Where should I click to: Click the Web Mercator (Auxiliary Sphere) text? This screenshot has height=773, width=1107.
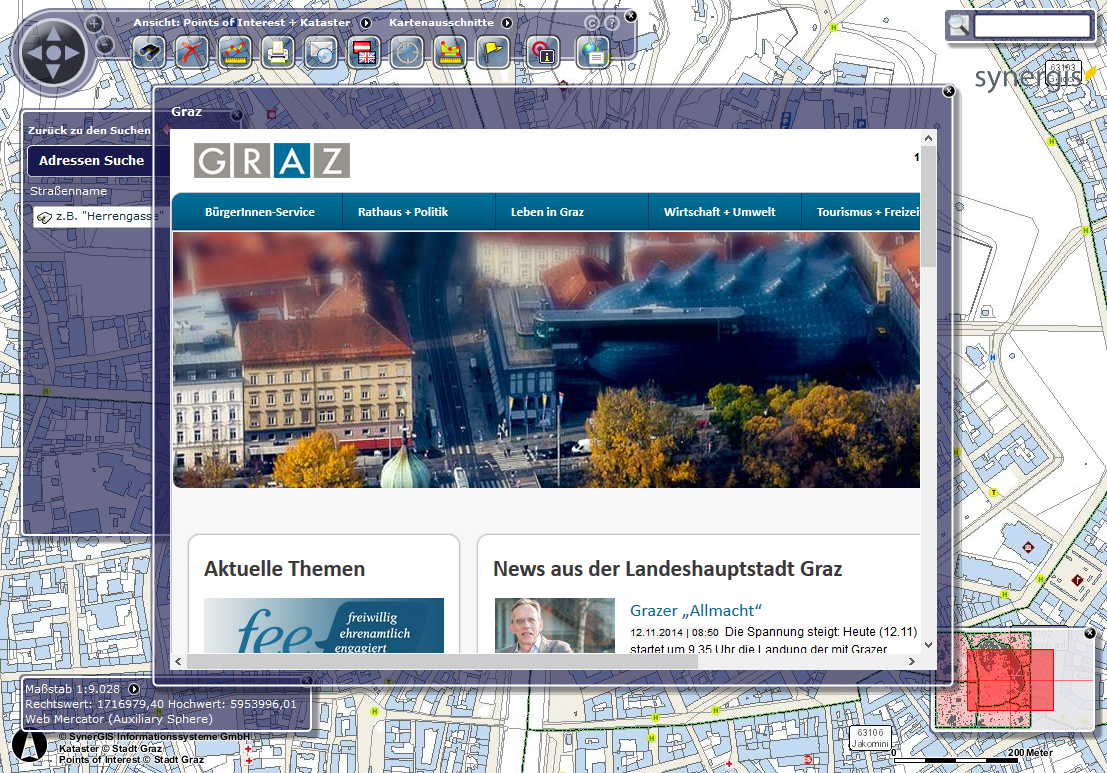pyautogui.click(x=119, y=719)
